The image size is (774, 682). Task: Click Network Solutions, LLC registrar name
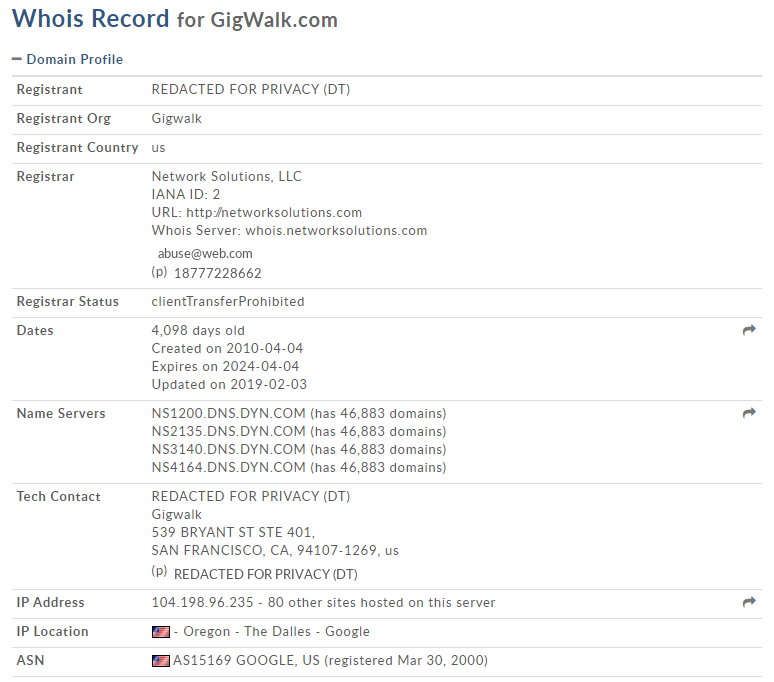(x=227, y=177)
